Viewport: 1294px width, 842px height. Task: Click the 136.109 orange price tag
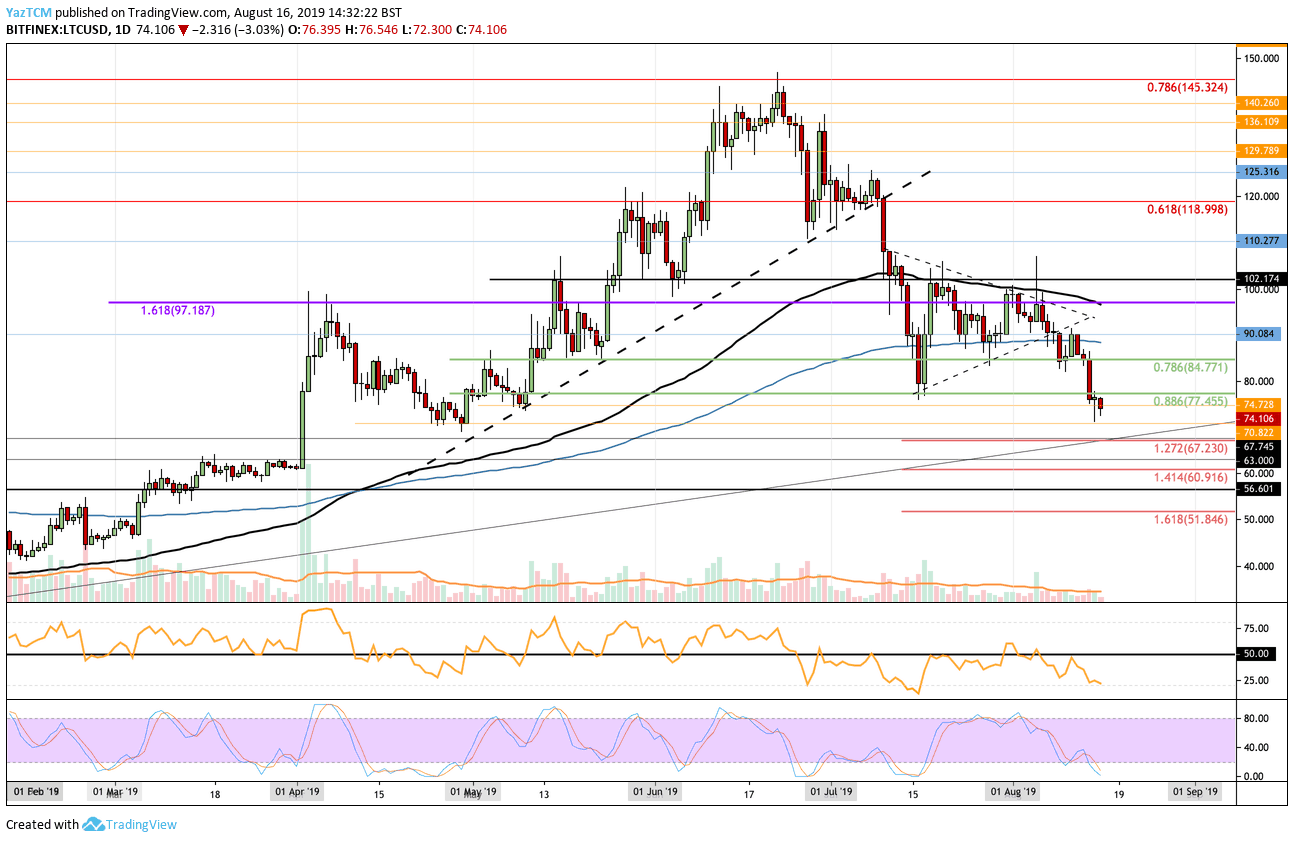[x=1261, y=122]
